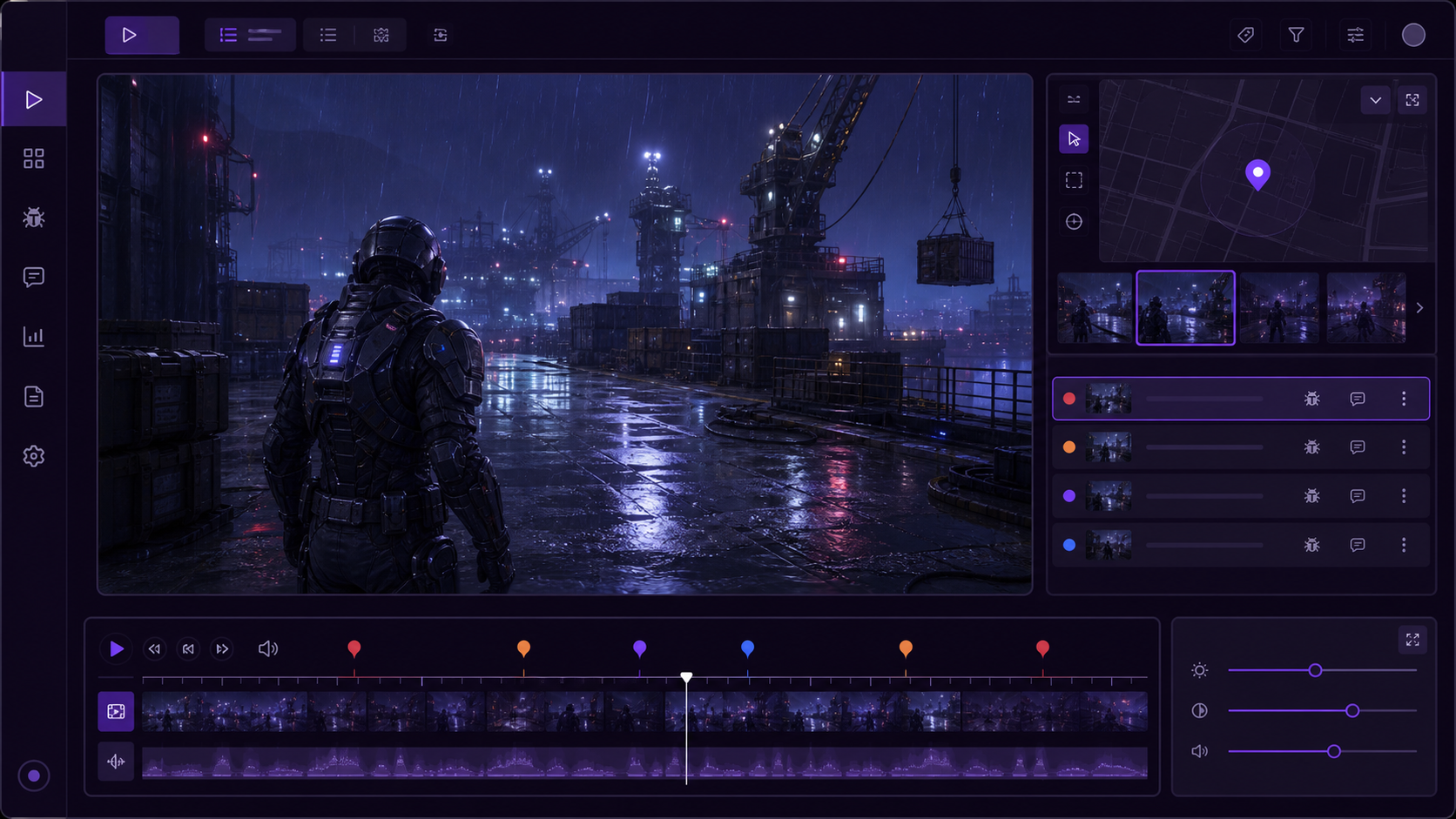Screen dimensions: 1456x819
Task: Select the first screenshot thumbnail
Action: click(1095, 308)
